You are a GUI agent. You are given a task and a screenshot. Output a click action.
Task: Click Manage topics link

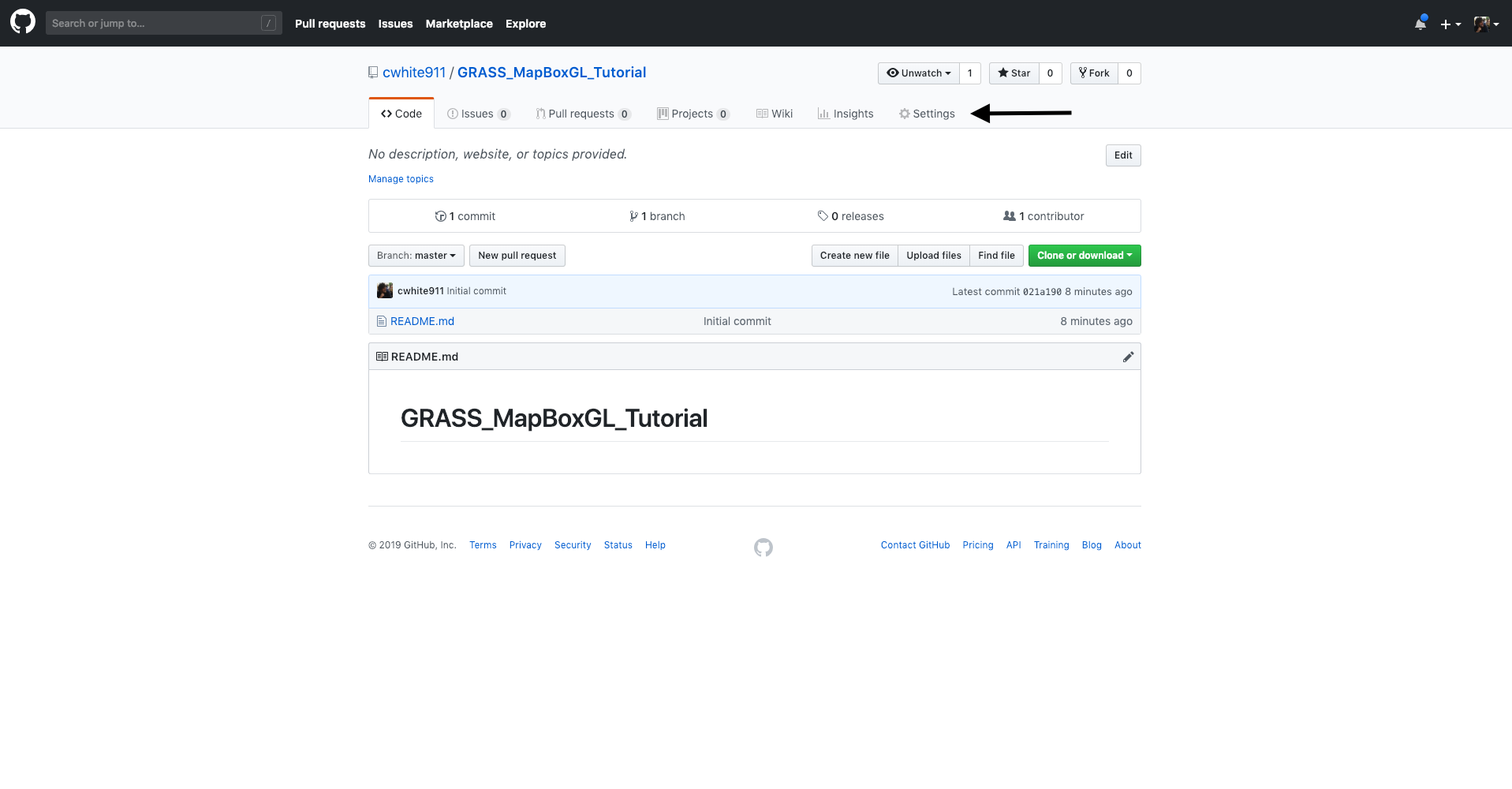pyautogui.click(x=401, y=179)
